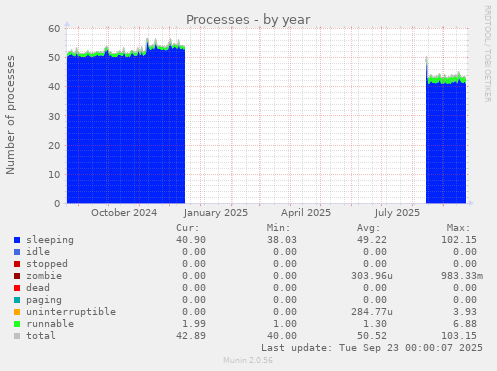The width and height of the screenshot is (497, 371).
Task: Click the y-axis tick label 50
Action: coord(54,58)
